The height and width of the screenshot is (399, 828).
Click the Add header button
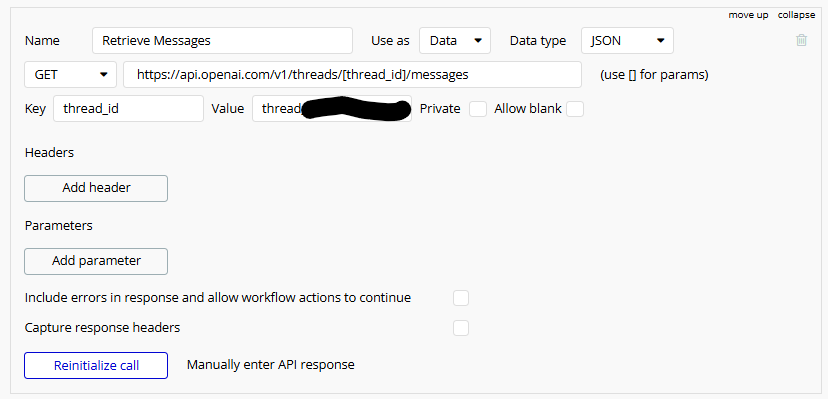point(96,188)
